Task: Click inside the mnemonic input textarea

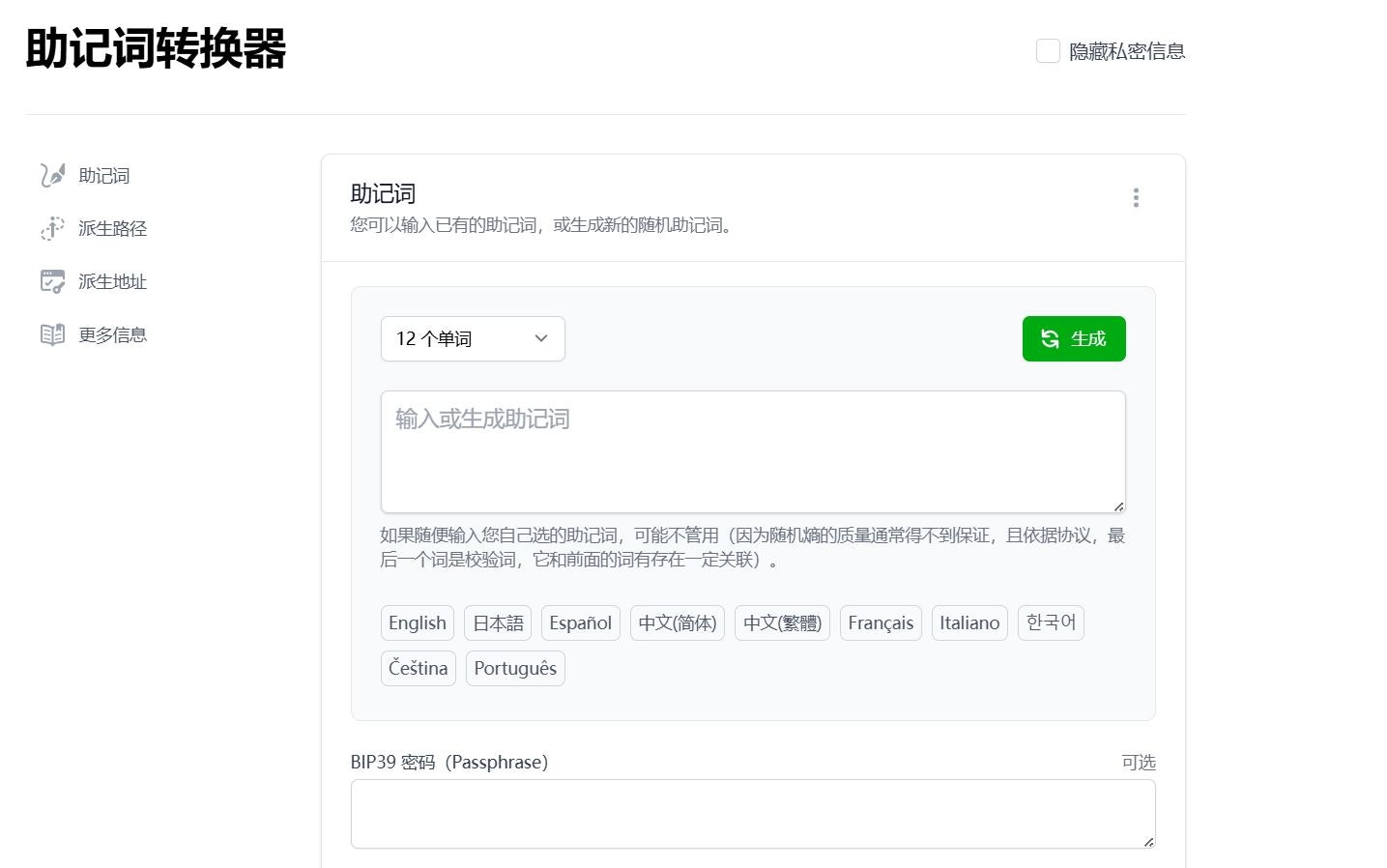Action: click(753, 450)
